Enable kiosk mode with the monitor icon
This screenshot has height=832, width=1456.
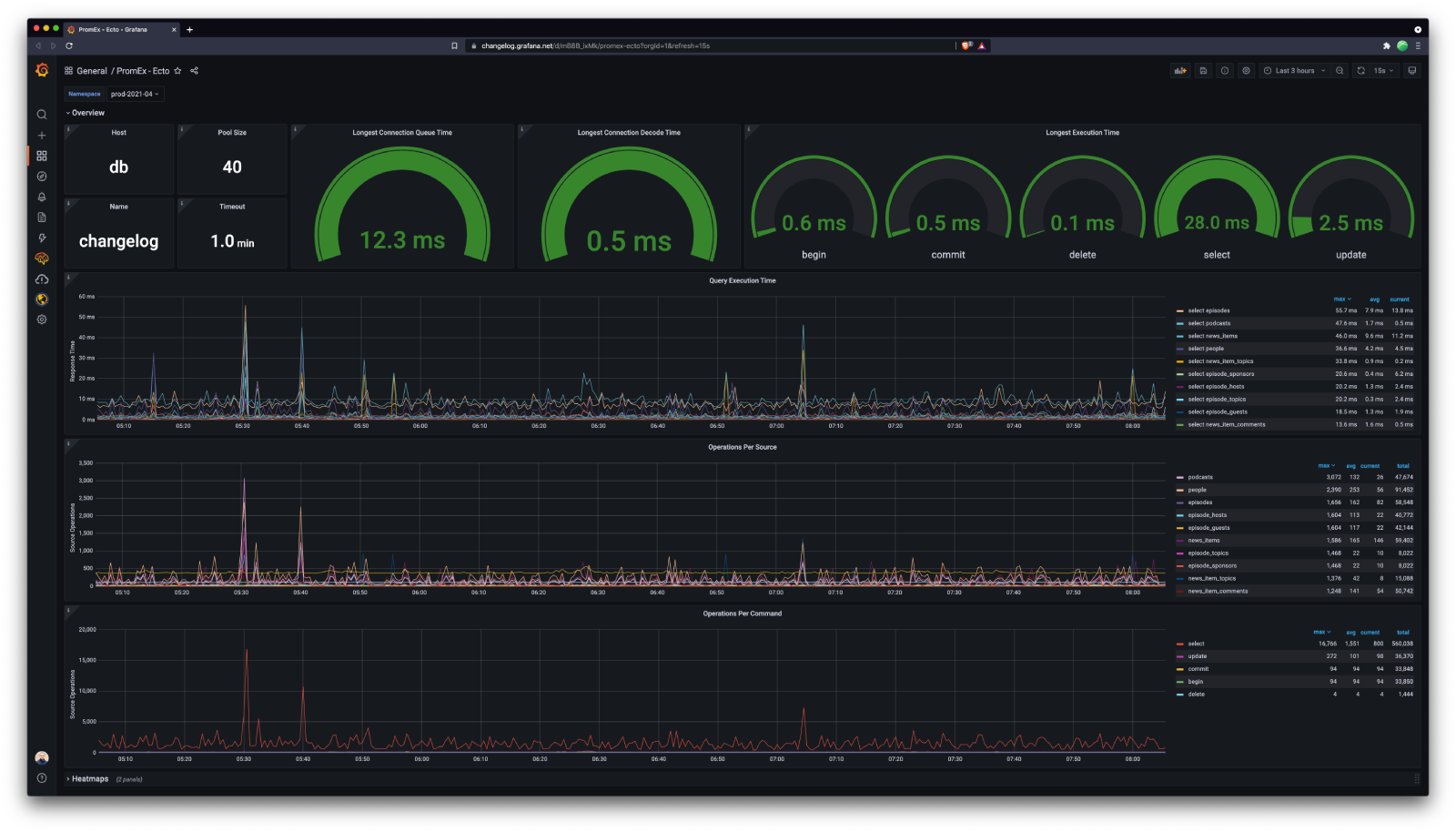(1412, 70)
